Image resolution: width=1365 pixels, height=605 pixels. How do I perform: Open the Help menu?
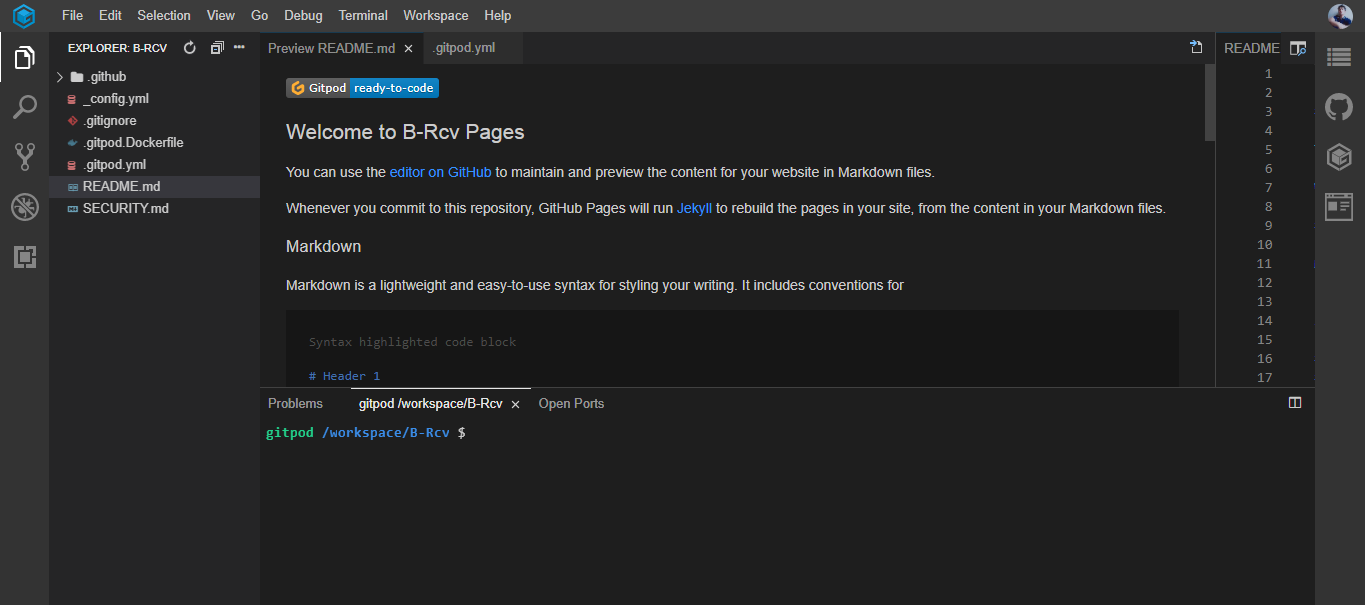pos(497,16)
